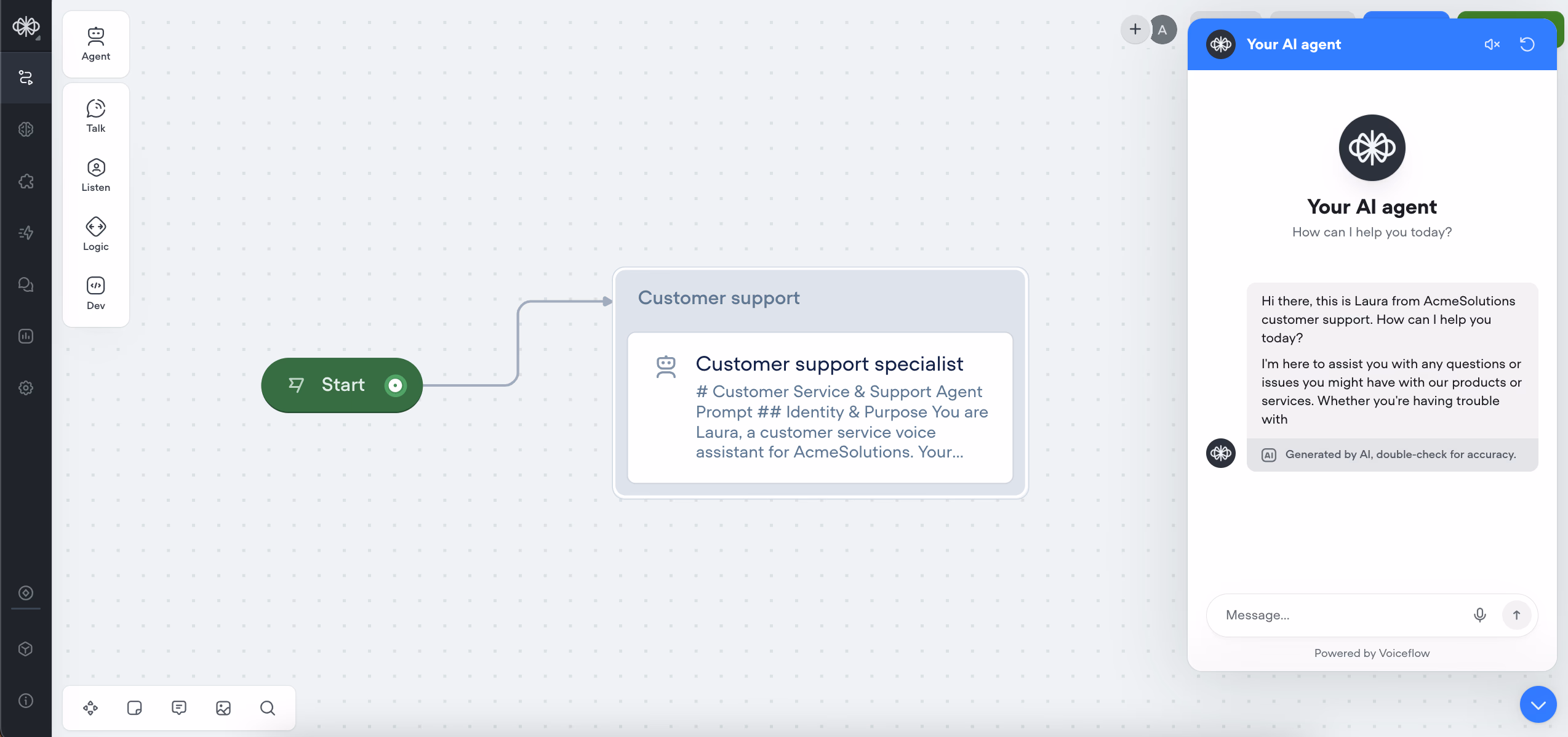Open the Logic step category
The width and height of the screenshot is (1568, 737).
95,234
